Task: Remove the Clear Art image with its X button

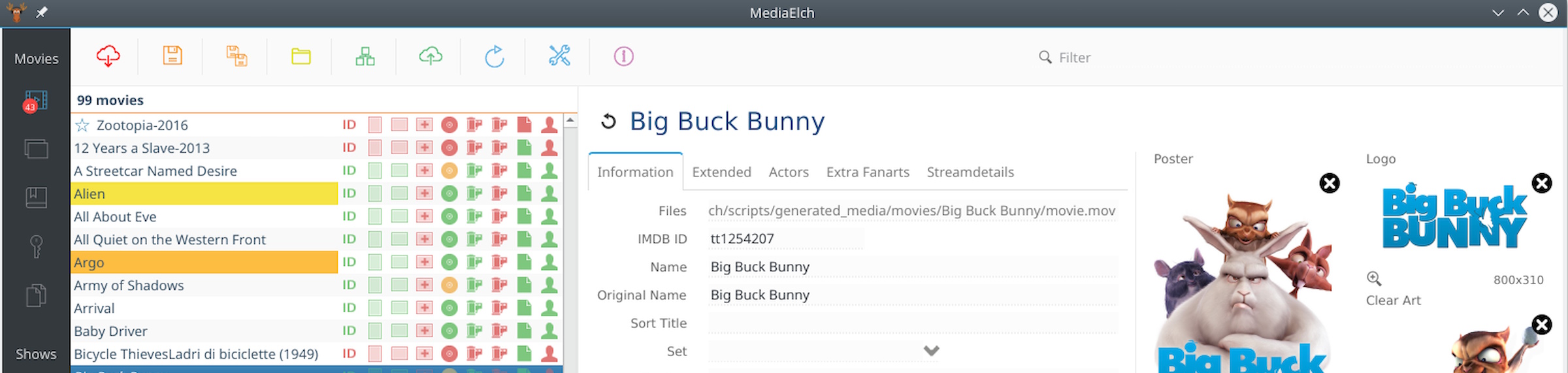Action: point(1542,325)
